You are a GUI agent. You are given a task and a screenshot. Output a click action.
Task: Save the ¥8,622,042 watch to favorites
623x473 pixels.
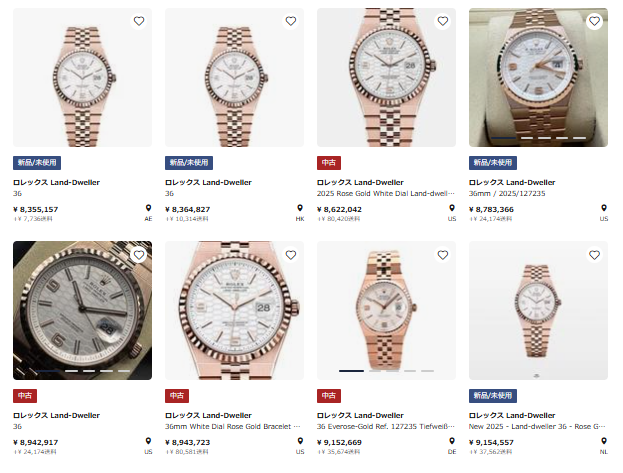[x=442, y=21]
